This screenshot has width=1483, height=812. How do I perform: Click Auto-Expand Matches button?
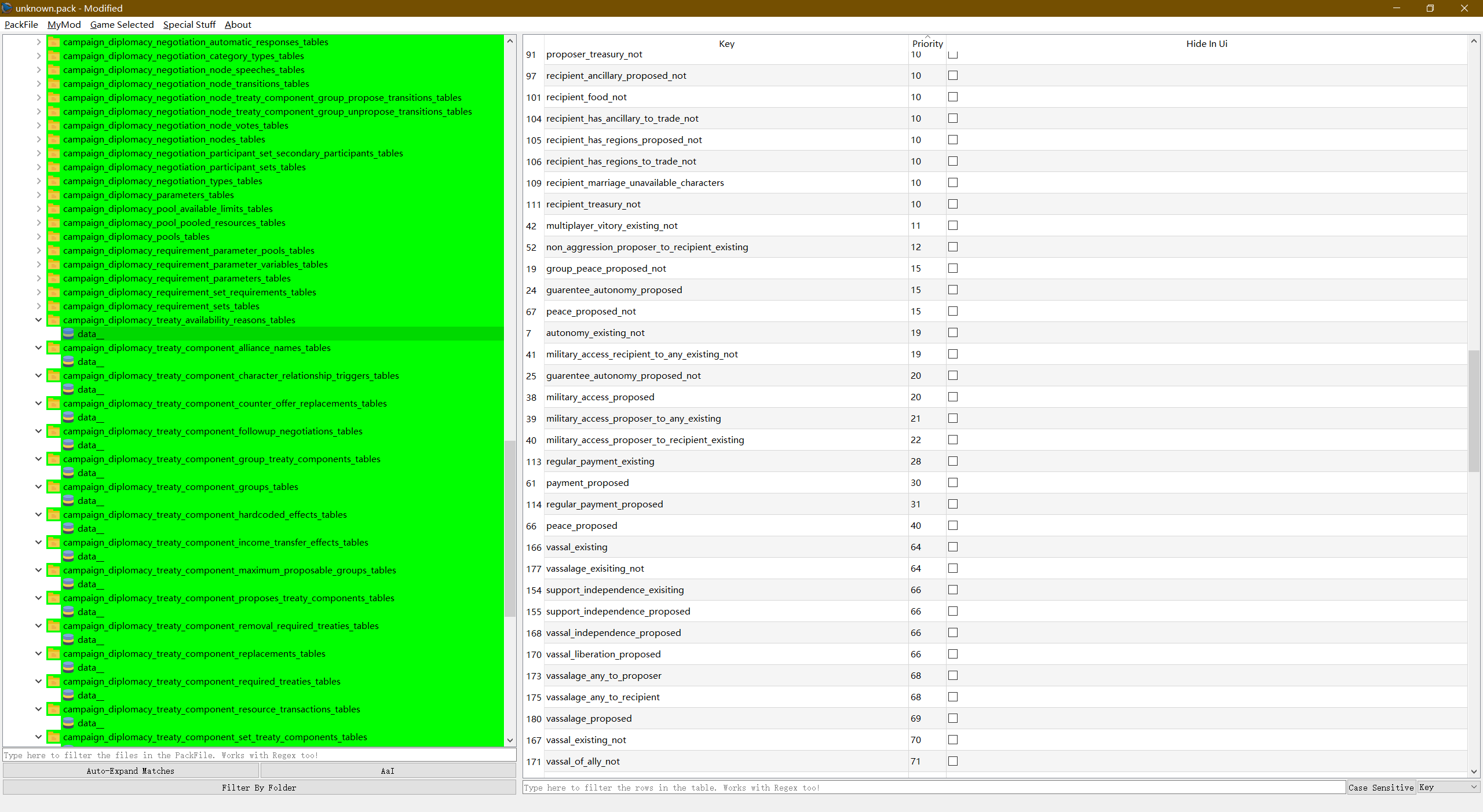click(x=130, y=771)
